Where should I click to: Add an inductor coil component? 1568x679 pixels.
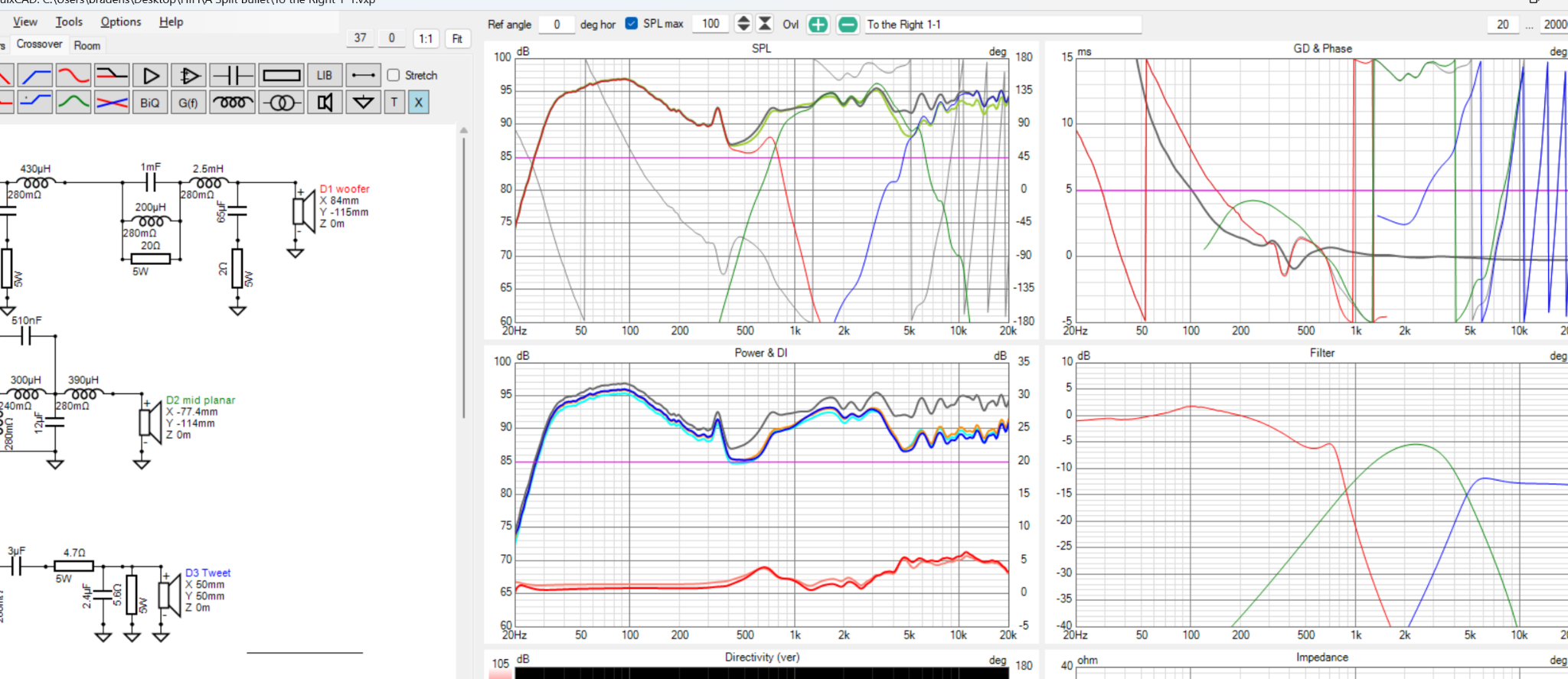(x=232, y=102)
